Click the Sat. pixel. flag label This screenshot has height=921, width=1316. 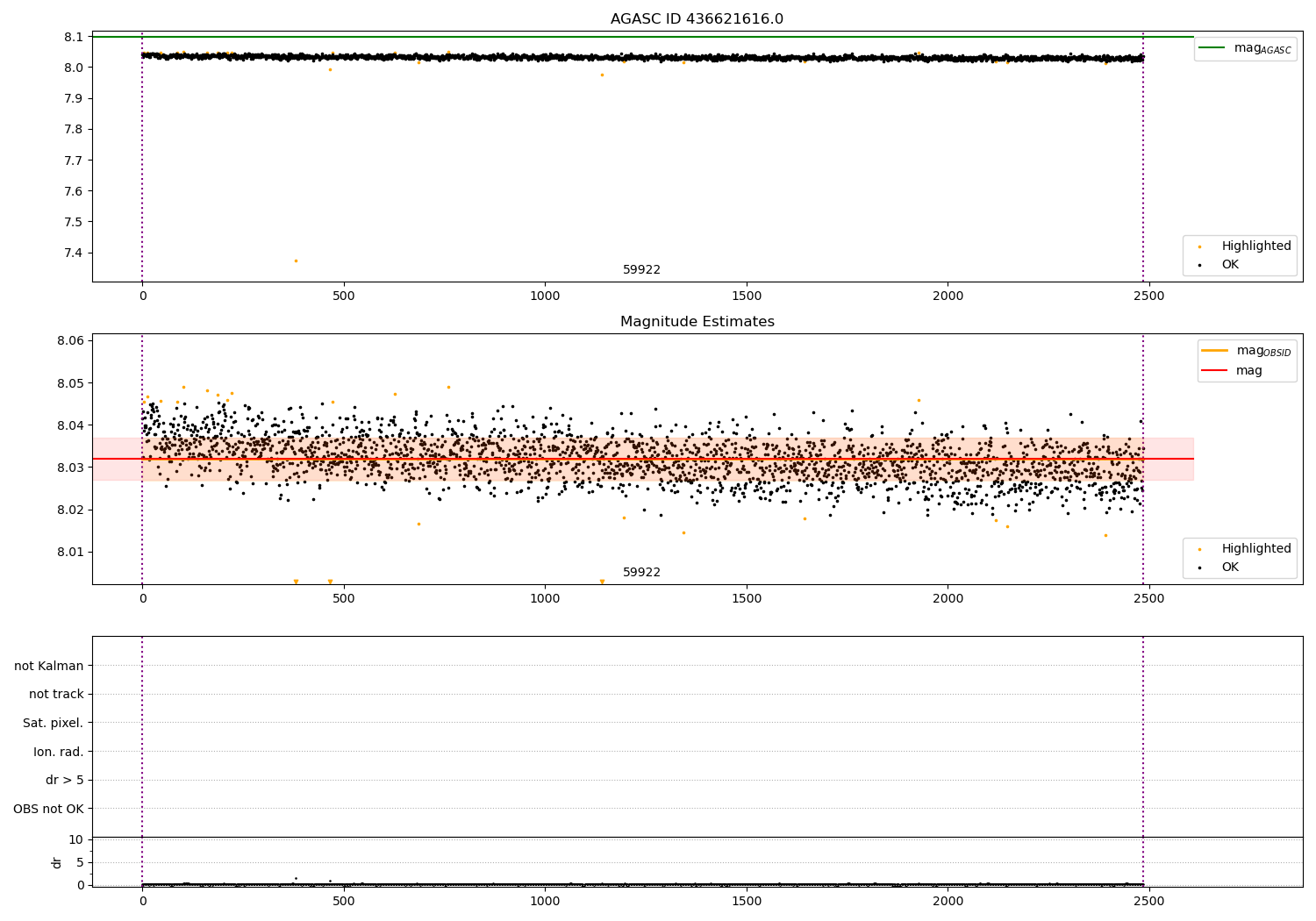point(54,724)
